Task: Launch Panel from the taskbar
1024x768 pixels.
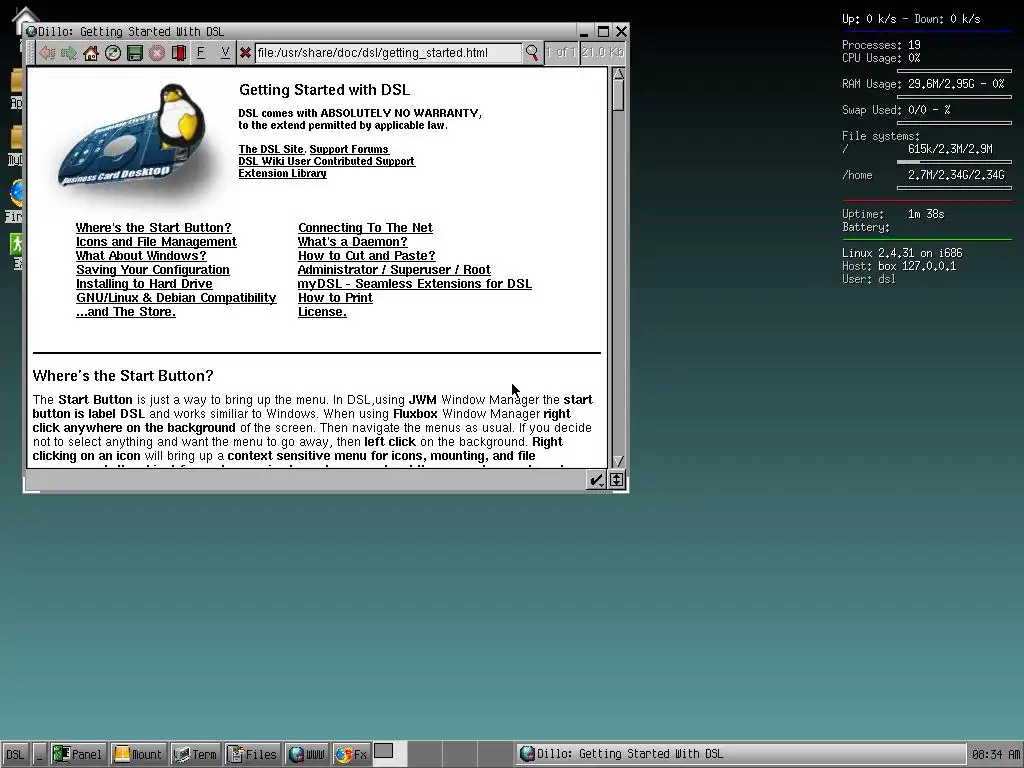Action: (x=78, y=754)
